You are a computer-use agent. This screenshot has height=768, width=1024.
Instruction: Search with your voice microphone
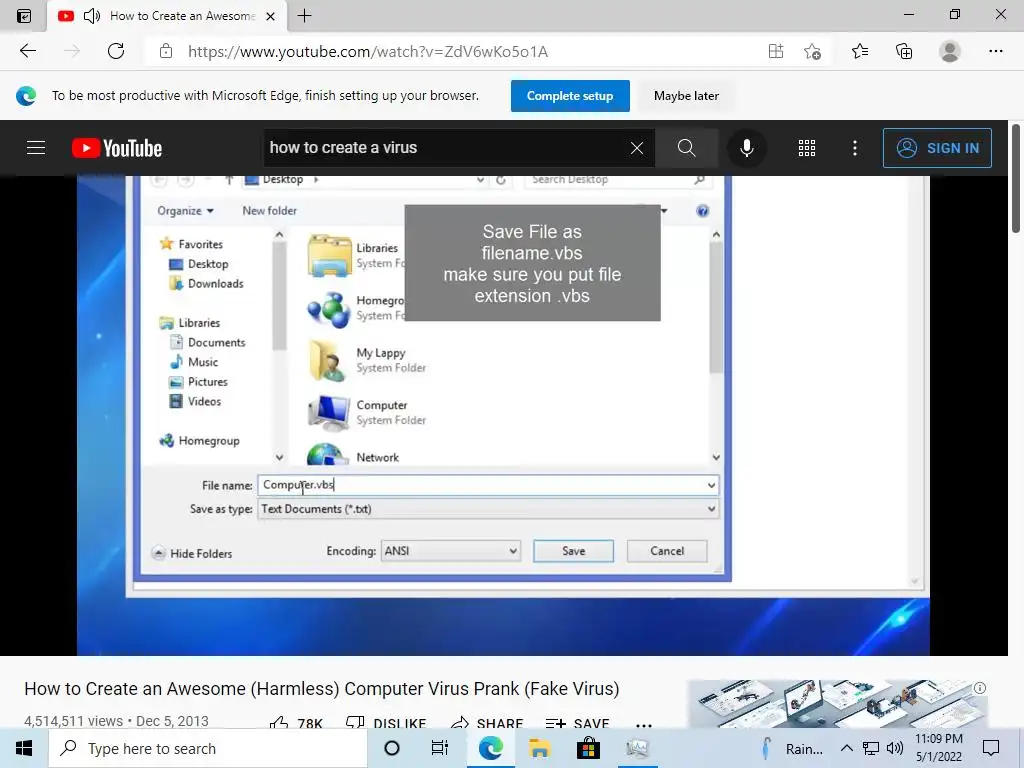[746, 148]
